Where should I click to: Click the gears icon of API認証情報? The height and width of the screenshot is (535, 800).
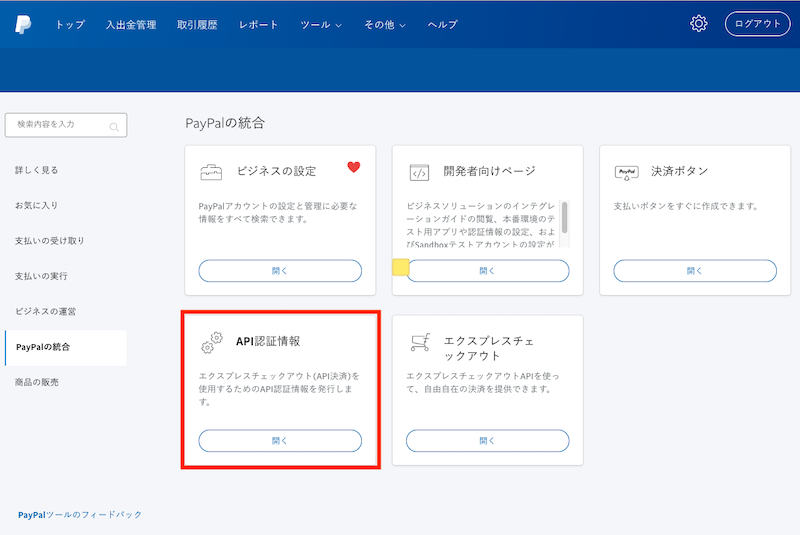point(211,342)
